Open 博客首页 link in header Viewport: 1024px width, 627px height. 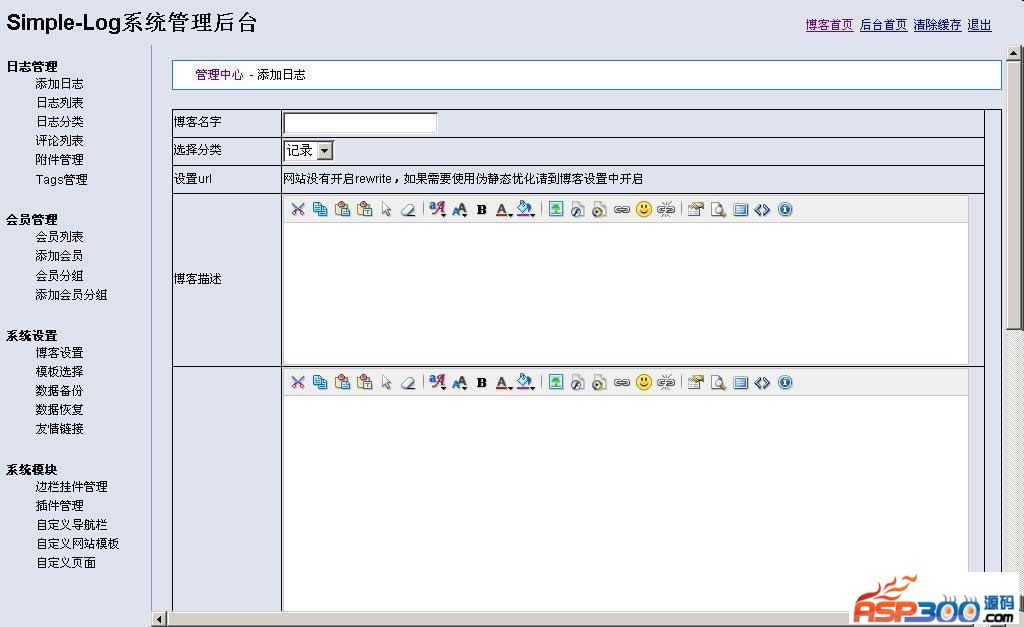click(x=829, y=25)
